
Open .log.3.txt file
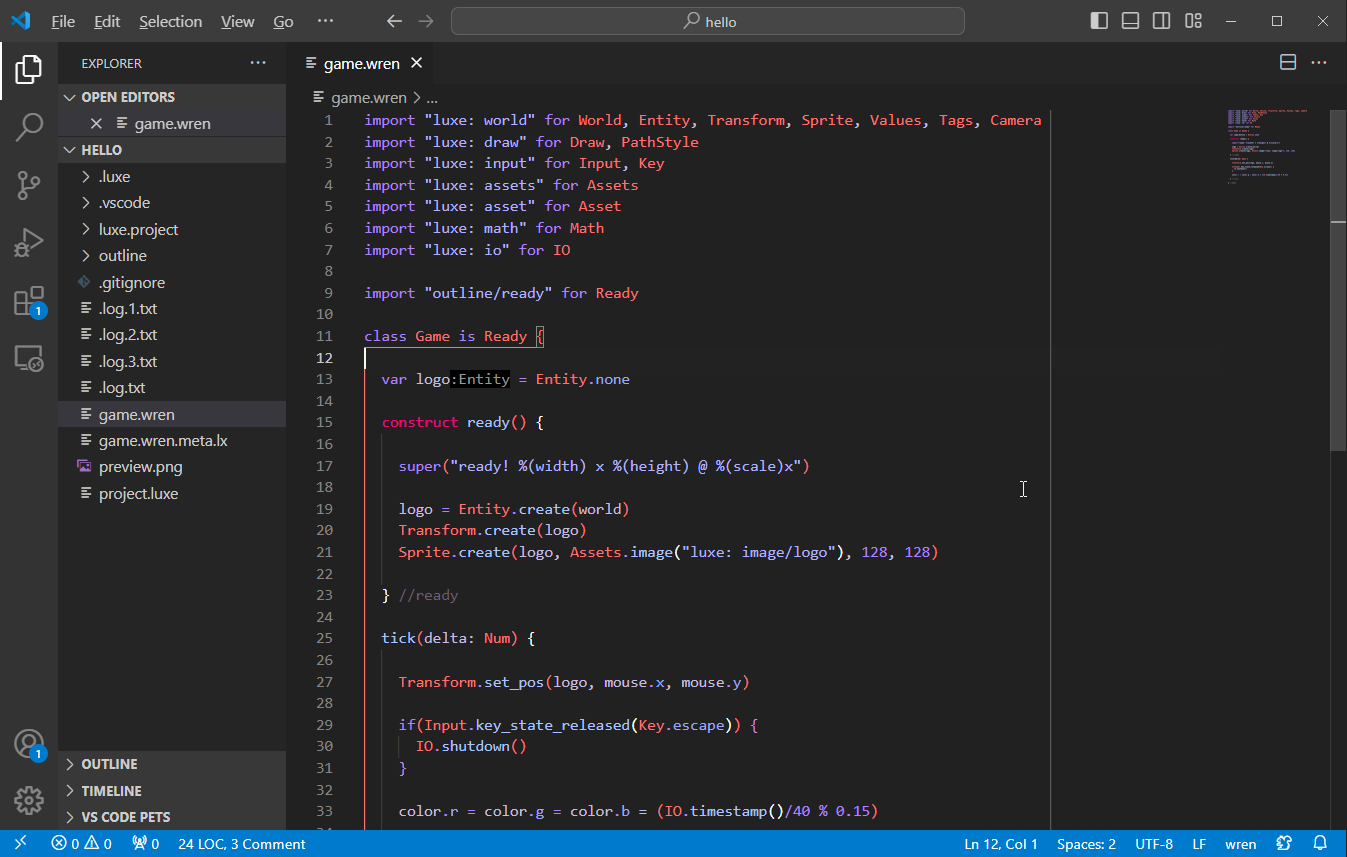click(172, 362)
